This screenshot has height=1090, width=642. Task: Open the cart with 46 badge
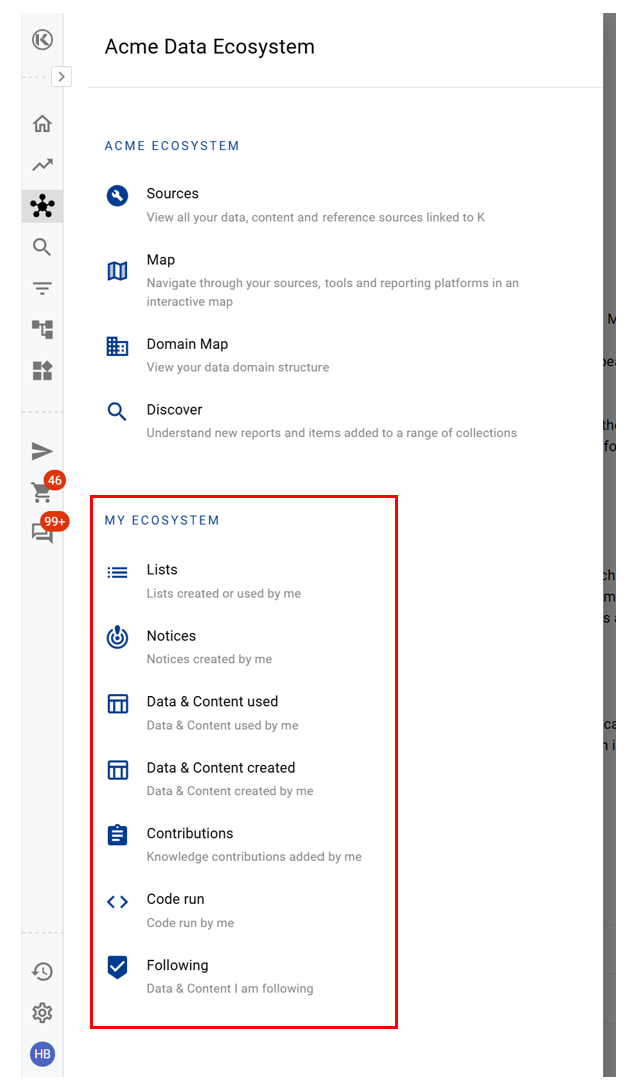[42, 492]
